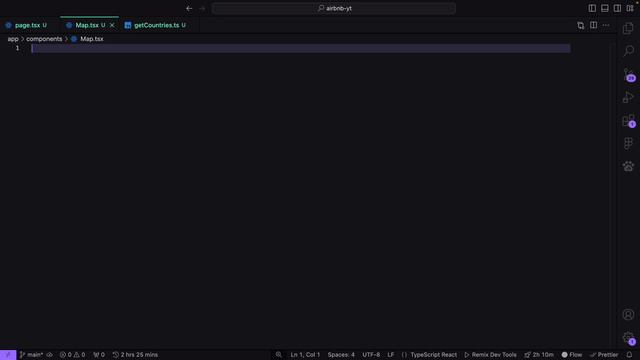Select the Map.tsx editor tab
Screen dimensions: 640x360
(x=87, y=25)
